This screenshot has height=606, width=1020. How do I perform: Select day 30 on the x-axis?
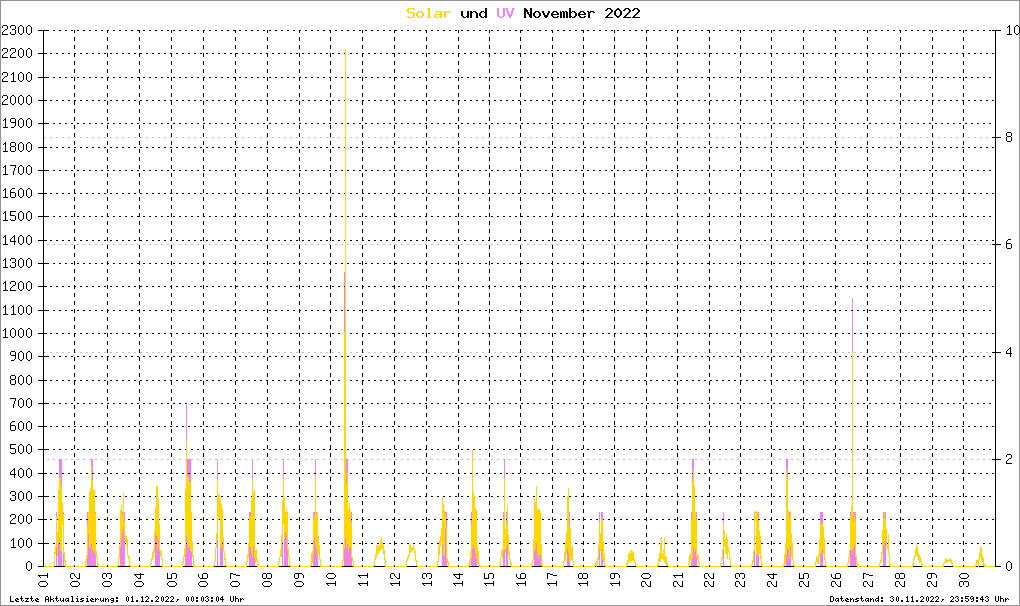pos(964,579)
